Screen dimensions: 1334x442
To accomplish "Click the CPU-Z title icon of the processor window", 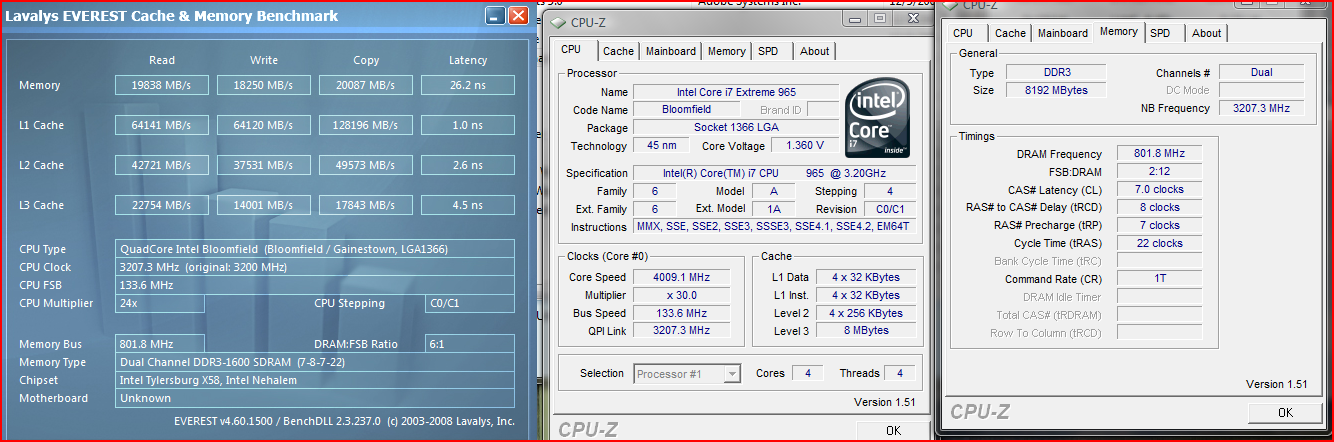I will tap(557, 22).
